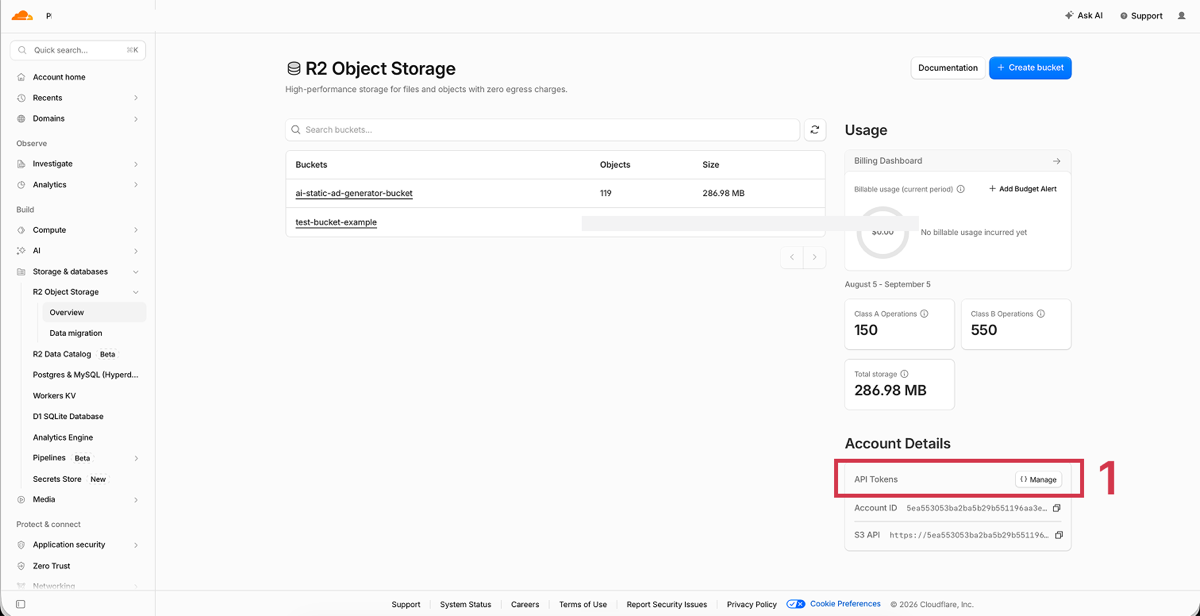Copy the S3 API URL

pyautogui.click(x=1059, y=535)
